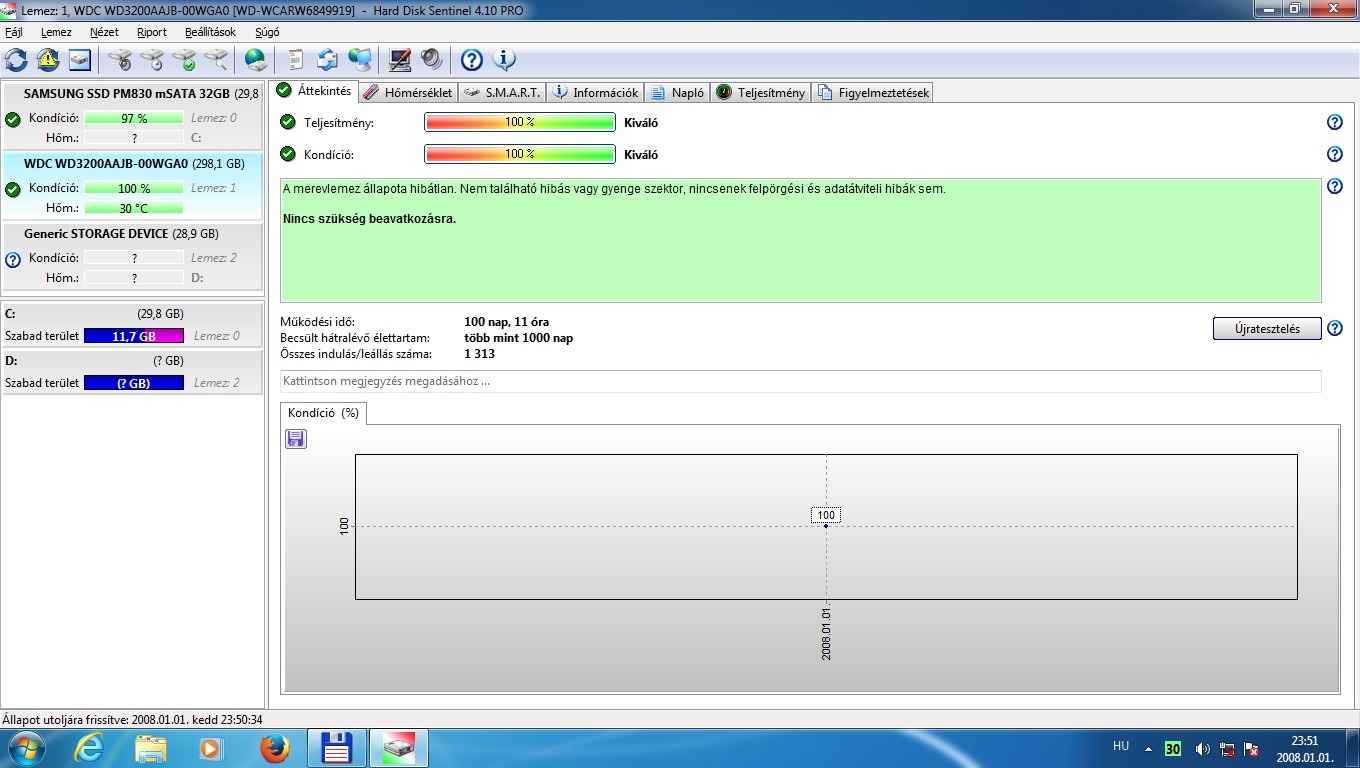This screenshot has height=768, width=1360.
Task: Open Internet Explorer from the taskbar
Action: click(89, 748)
